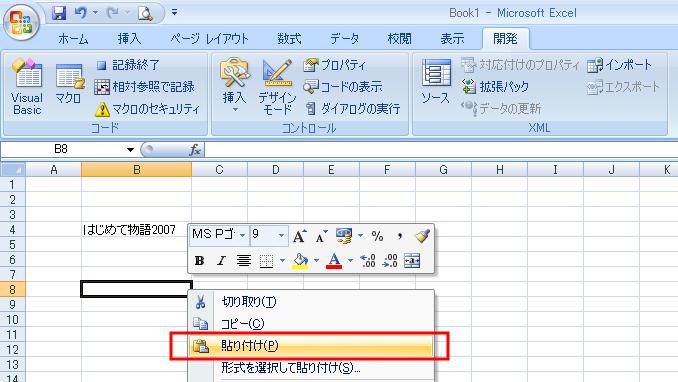678x382 pixels.
Task: Expand the MS Pゴ font name dropdown
Action: [242, 235]
